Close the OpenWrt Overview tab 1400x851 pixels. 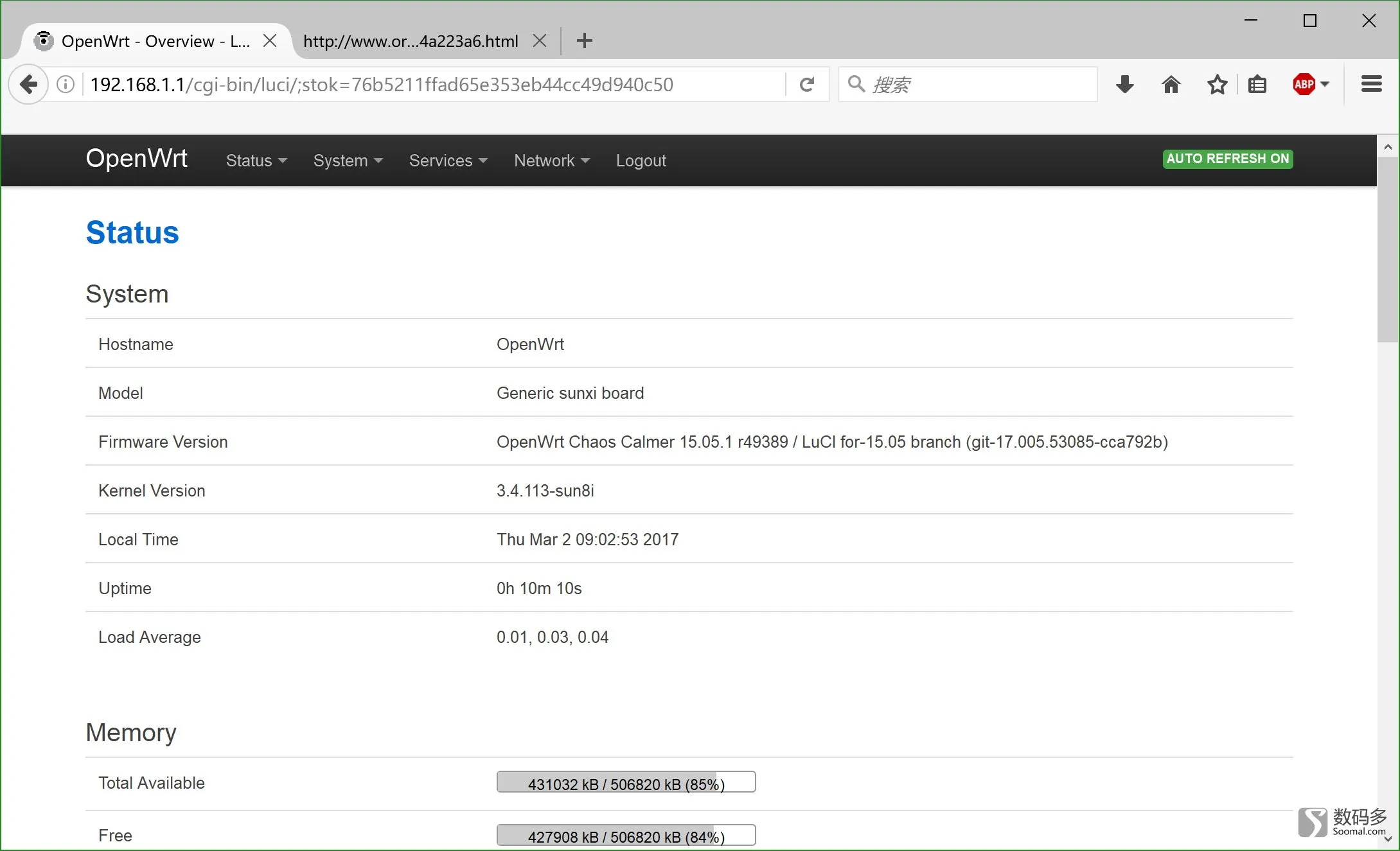[x=270, y=41]
